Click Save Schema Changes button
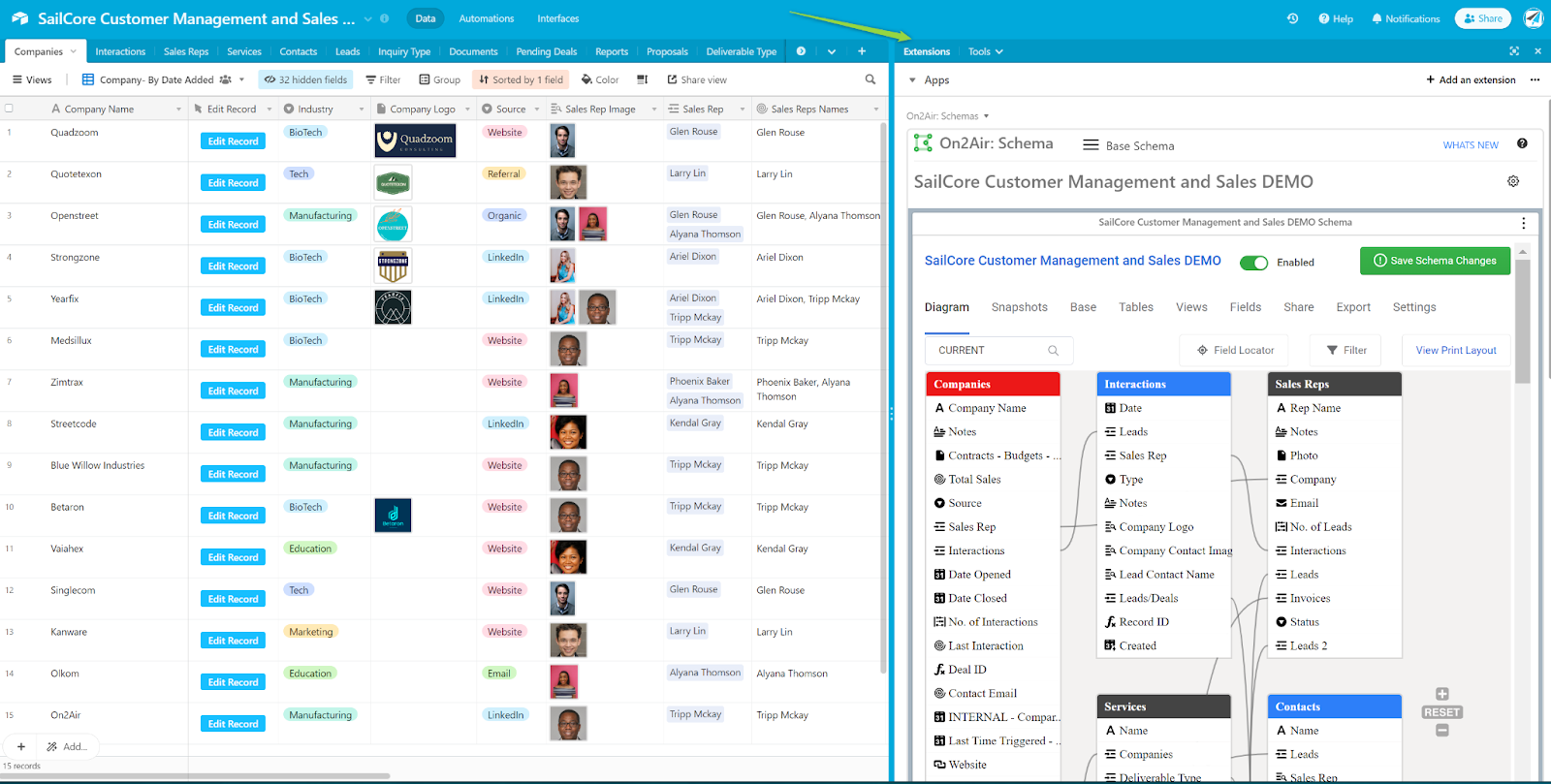The width and height of the screenshot is (1551, 784). [1435, 261]
